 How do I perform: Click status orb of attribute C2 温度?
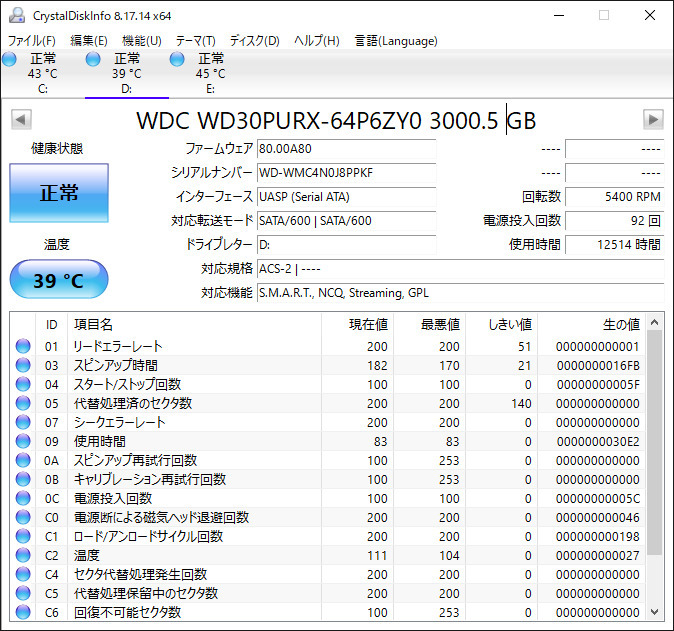click(23, 555)
